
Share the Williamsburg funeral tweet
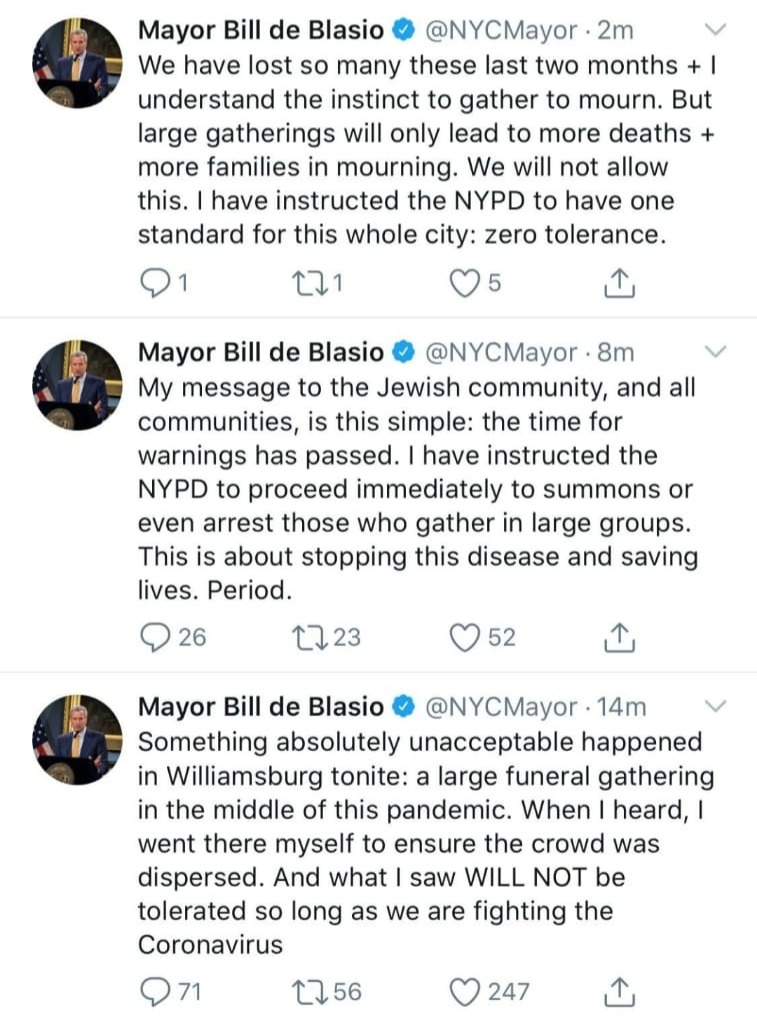pyautogui.click(x=621, y=991)
